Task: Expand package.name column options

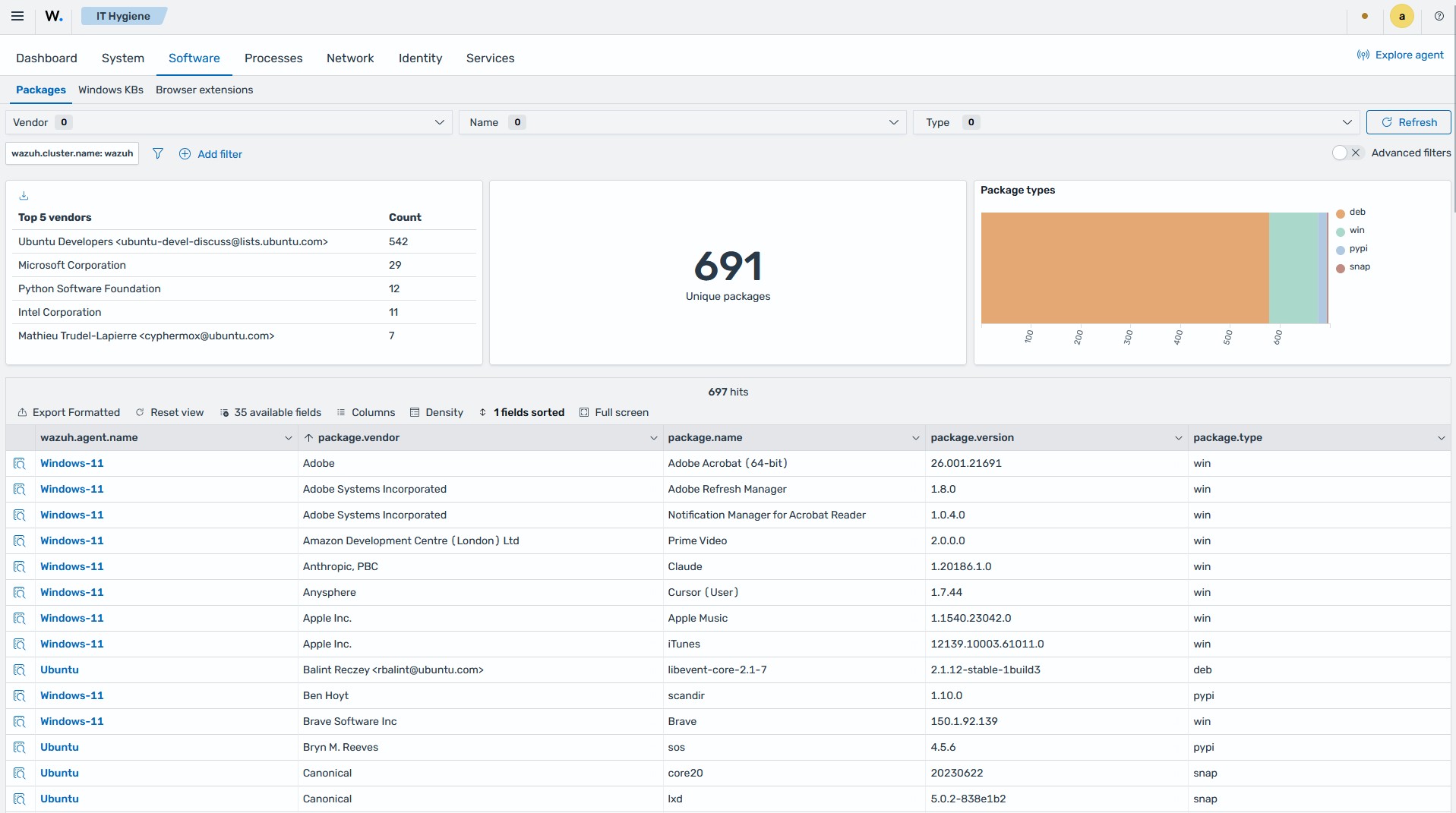Action: (916, 438)
